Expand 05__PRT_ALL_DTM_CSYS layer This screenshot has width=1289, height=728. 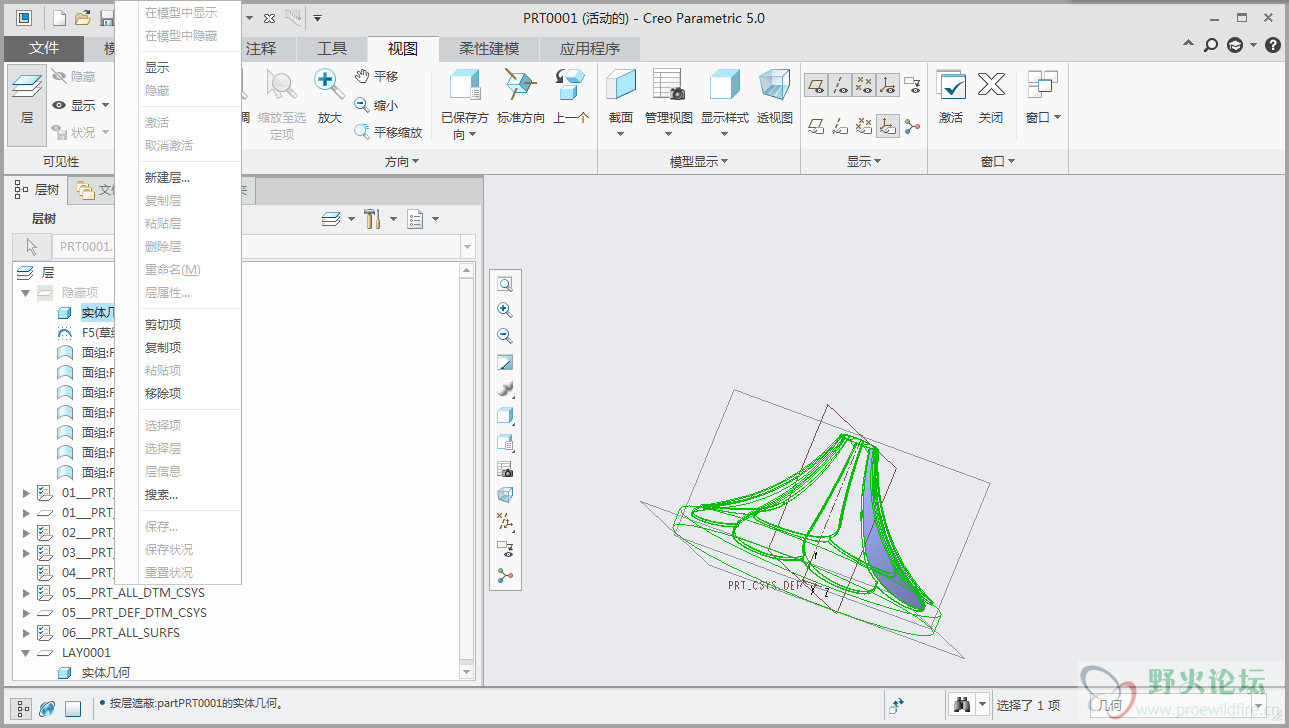point(26,592)
